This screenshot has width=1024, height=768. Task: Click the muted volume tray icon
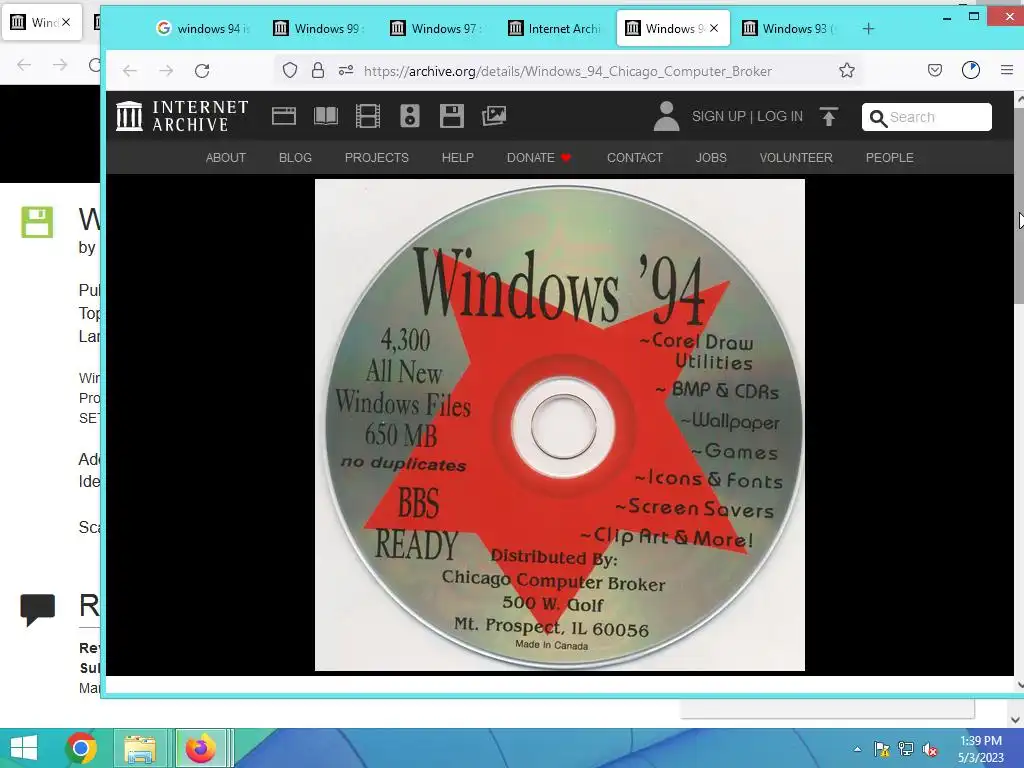tap(930, 749)
